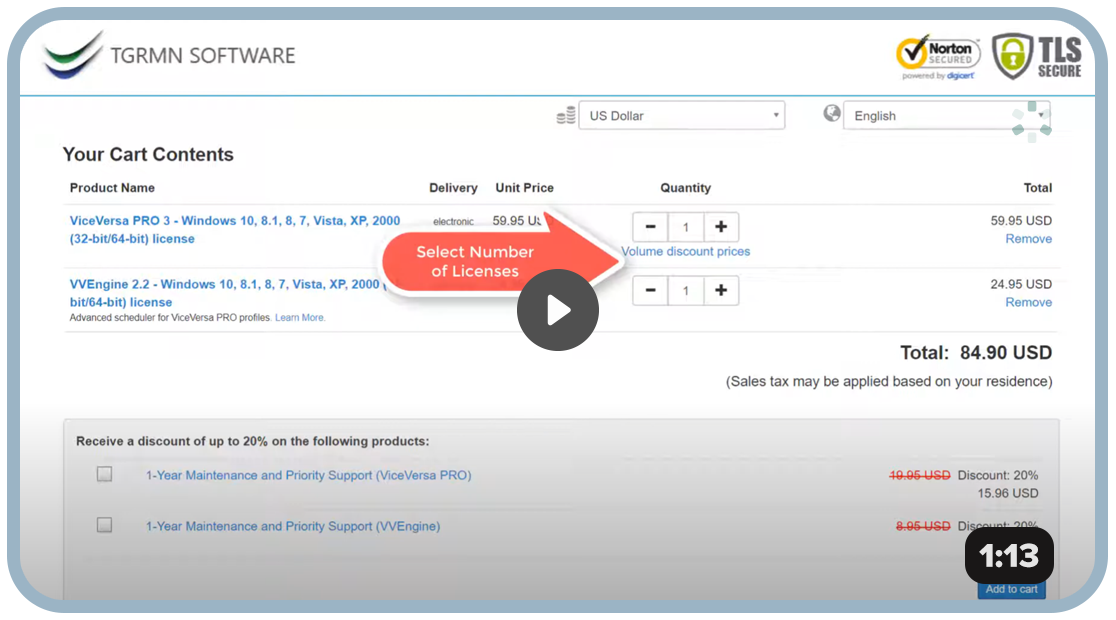Viewport: 1116px width, 620px height.
Task: Remove ViceVersa PRO 3 from cart
Action: (1028, 238)
